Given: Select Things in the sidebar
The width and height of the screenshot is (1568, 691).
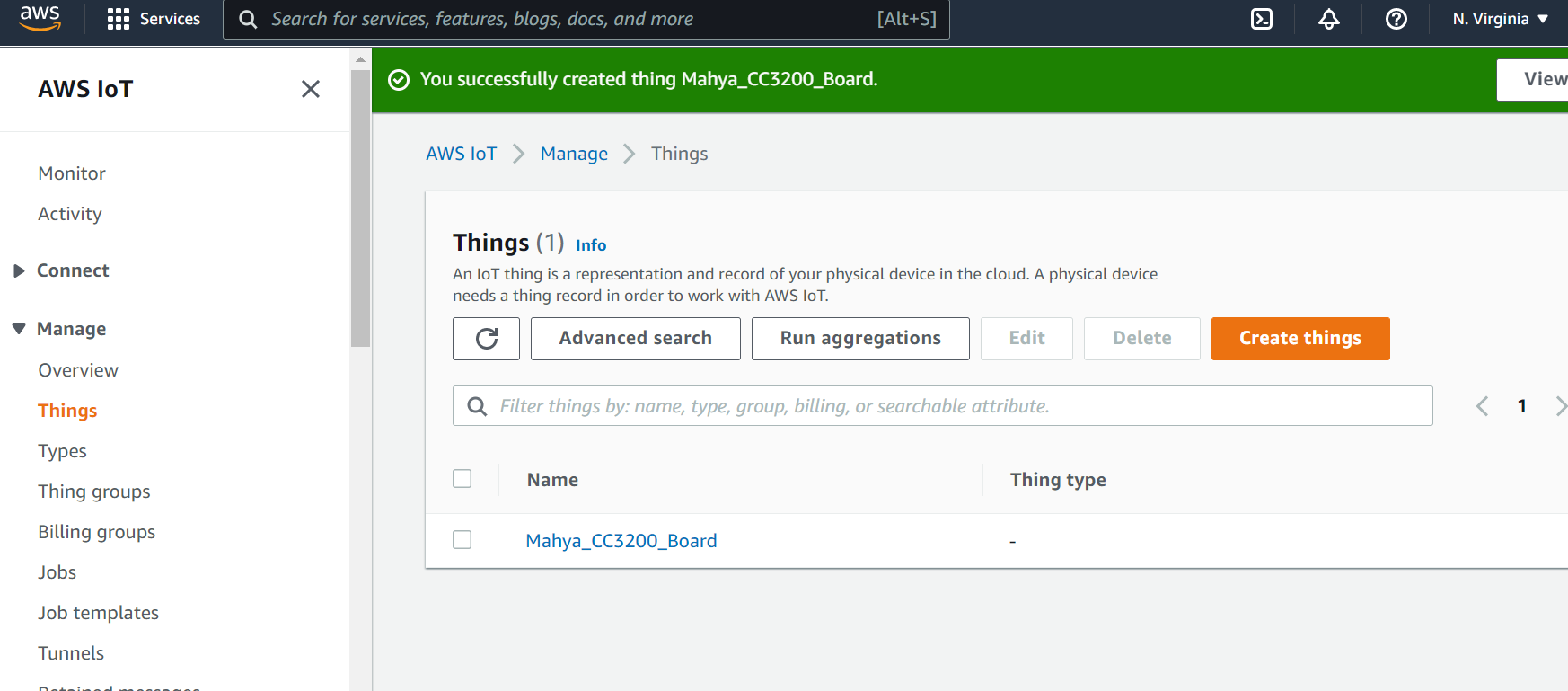Looking at the screenshot, I should pyautogui.click(x=67, y=411).
